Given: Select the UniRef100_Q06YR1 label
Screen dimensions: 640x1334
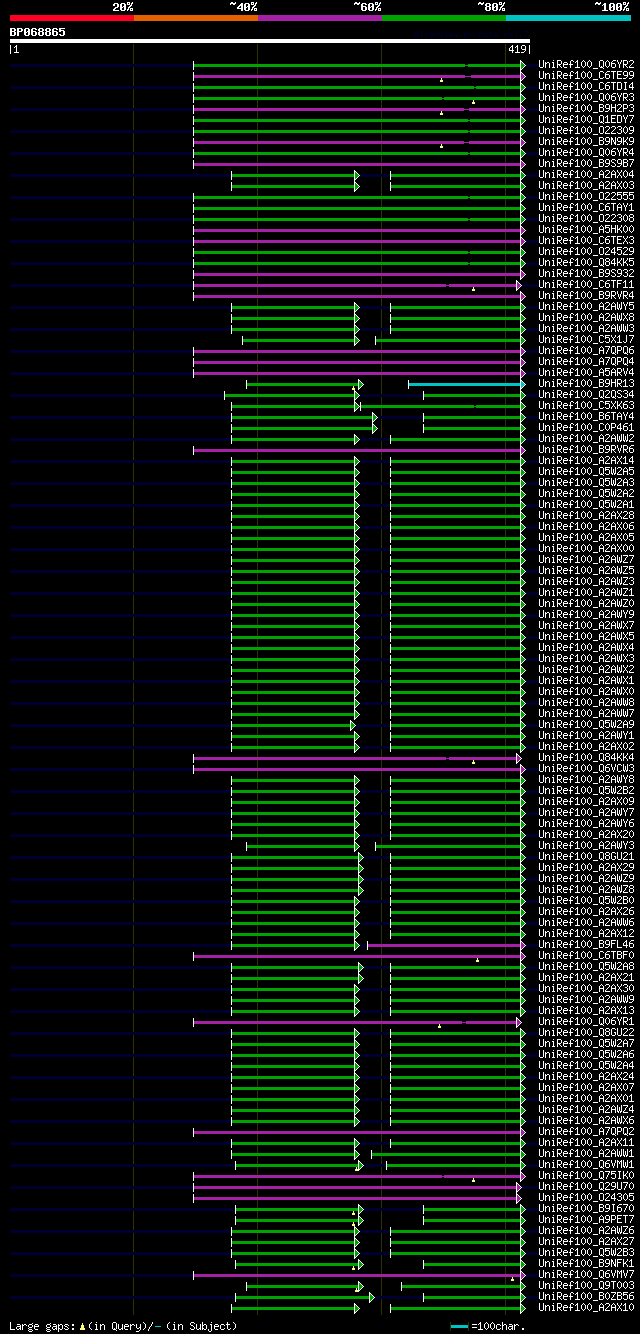Looking at the screenshot, I should click(x=586, y=1022).
